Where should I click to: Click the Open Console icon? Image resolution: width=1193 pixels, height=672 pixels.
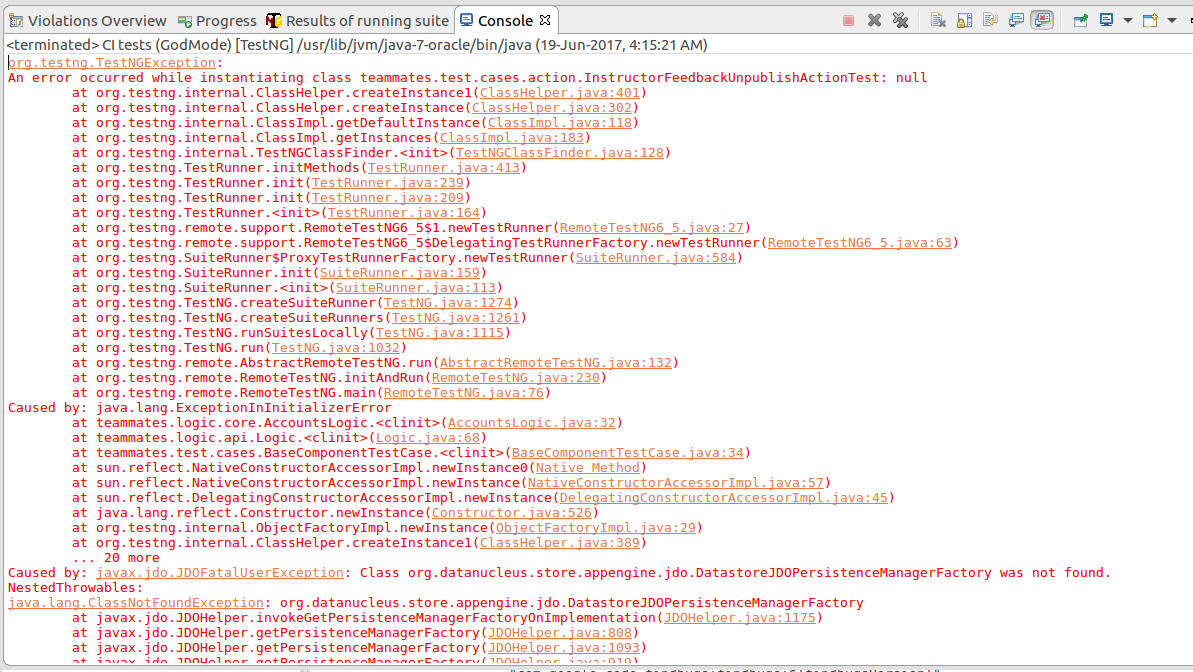[1150, 21]
